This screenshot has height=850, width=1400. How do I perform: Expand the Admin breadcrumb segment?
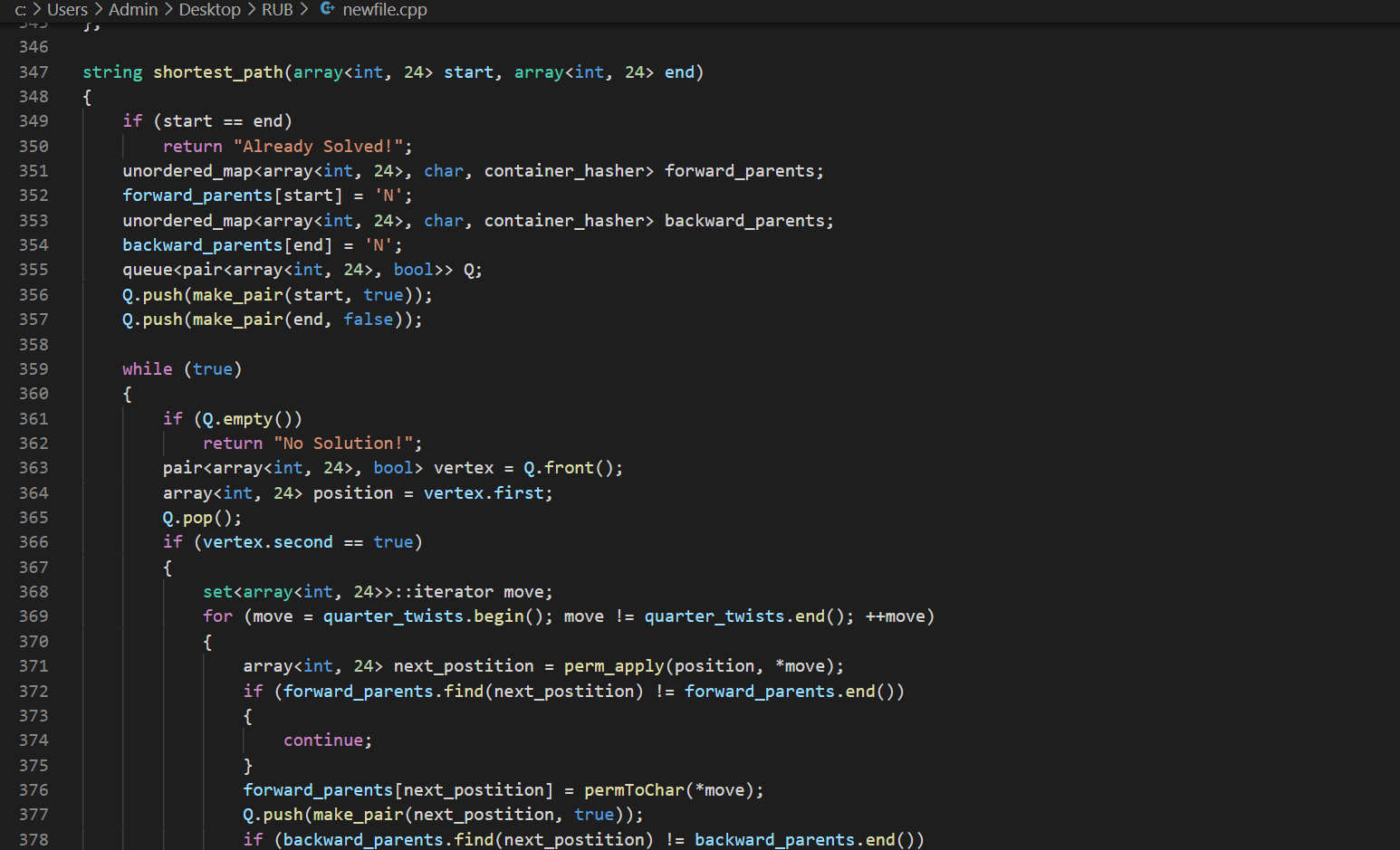[133, 10]
